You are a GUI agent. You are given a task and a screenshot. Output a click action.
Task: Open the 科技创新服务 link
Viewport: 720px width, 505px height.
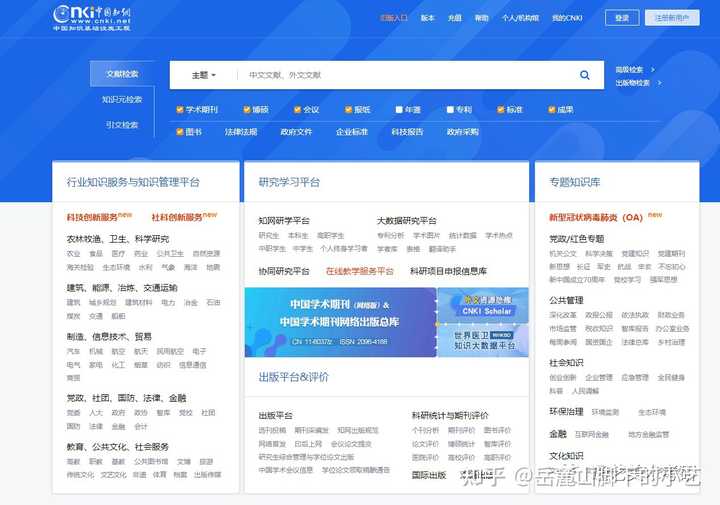93,217
